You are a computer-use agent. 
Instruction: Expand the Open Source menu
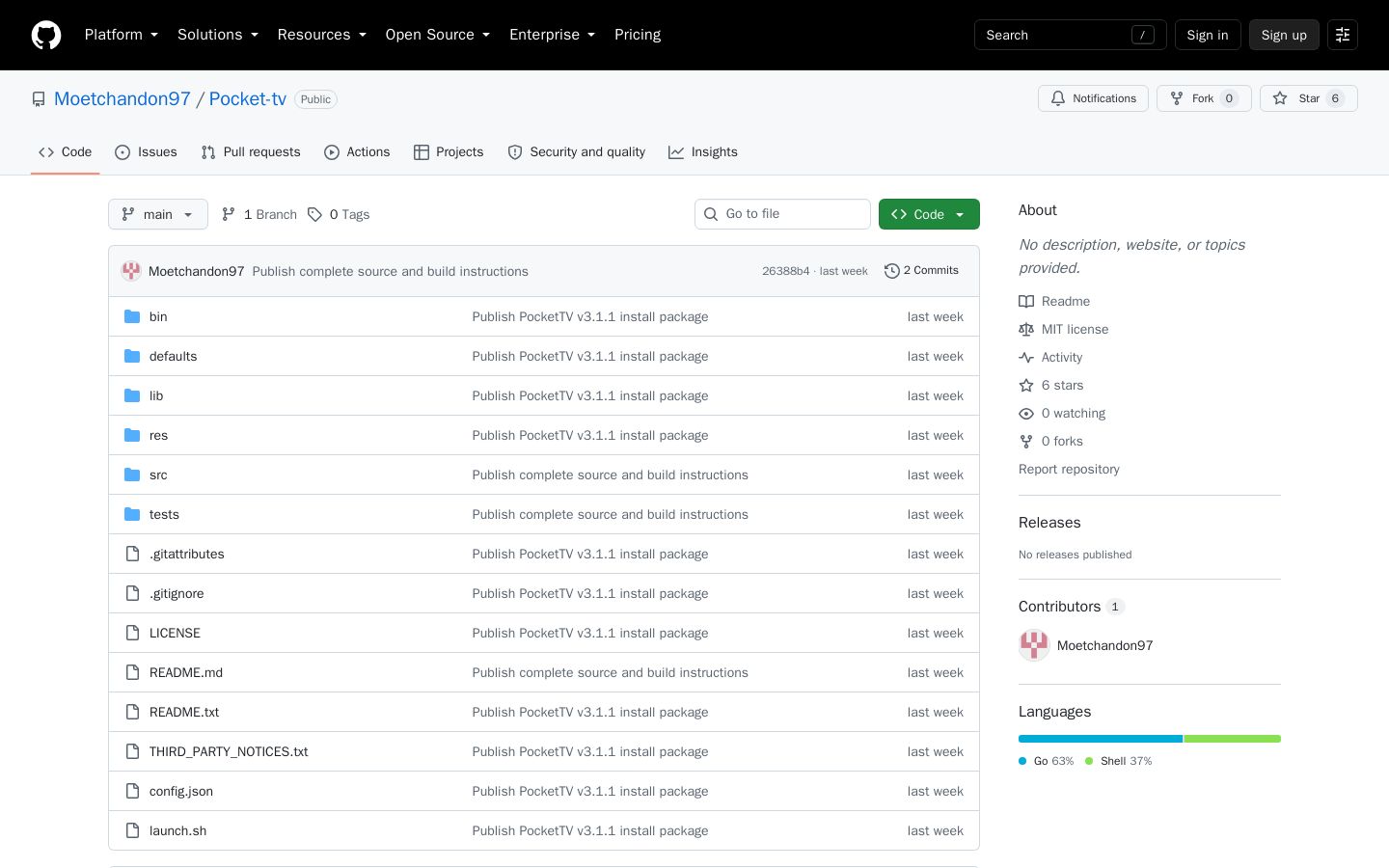click(438, 35)
